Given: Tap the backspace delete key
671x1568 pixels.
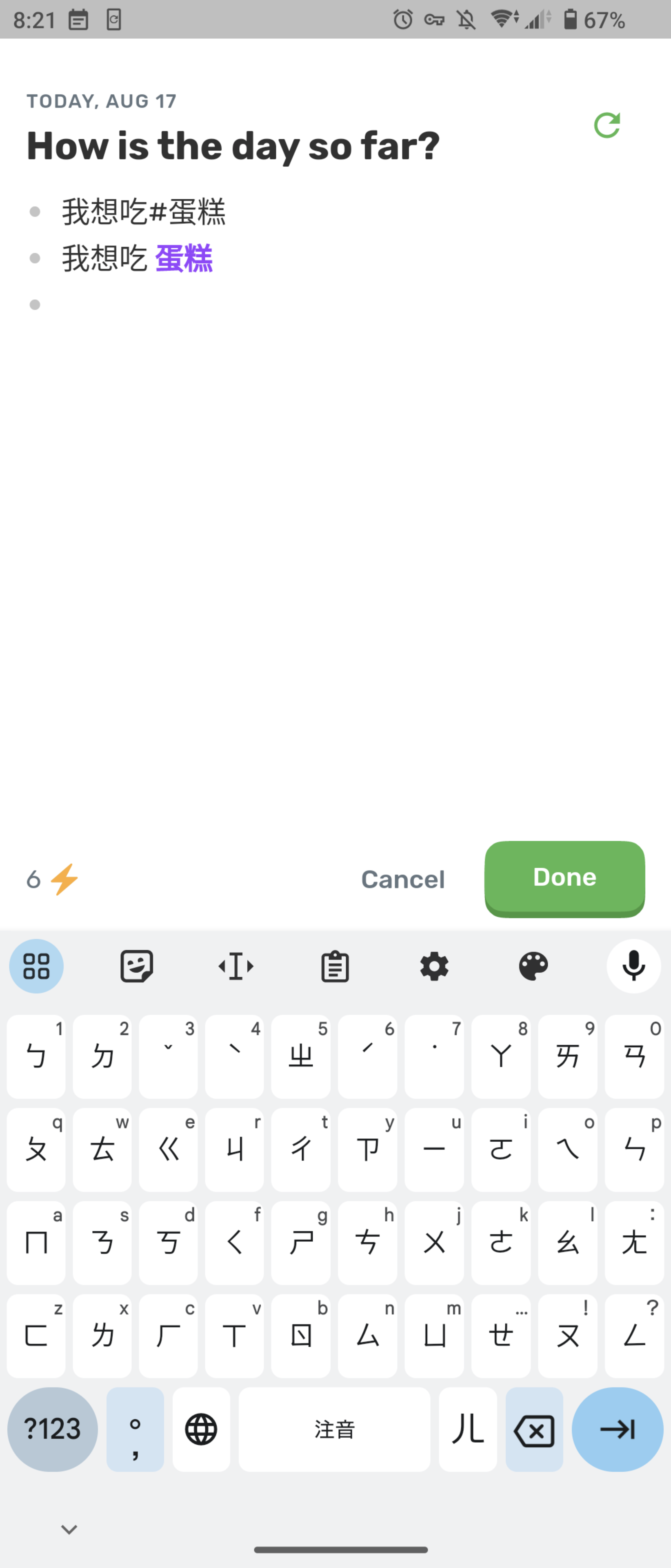Looking at the screenshot, I should [534, 1429].
